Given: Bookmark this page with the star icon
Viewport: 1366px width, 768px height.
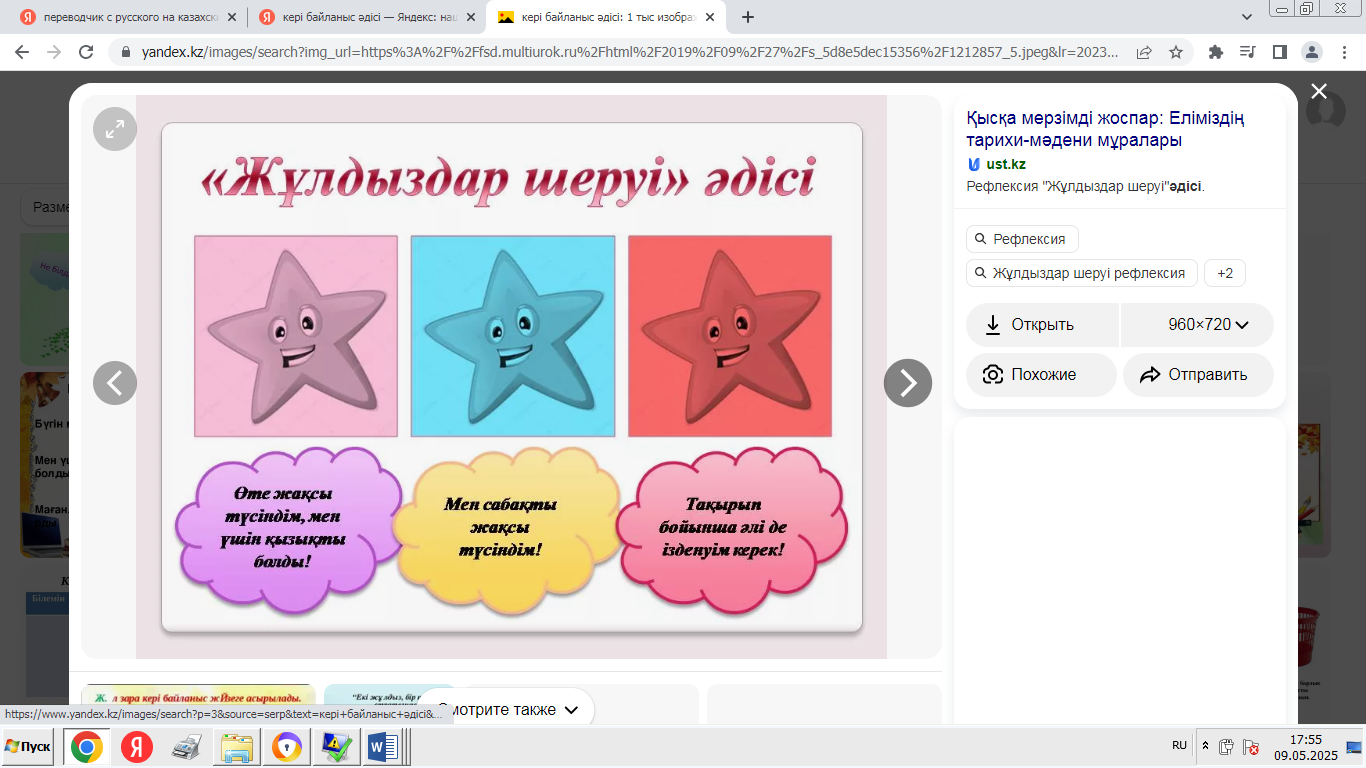Looking at the screenshot, I should (x=1176, y=52).
